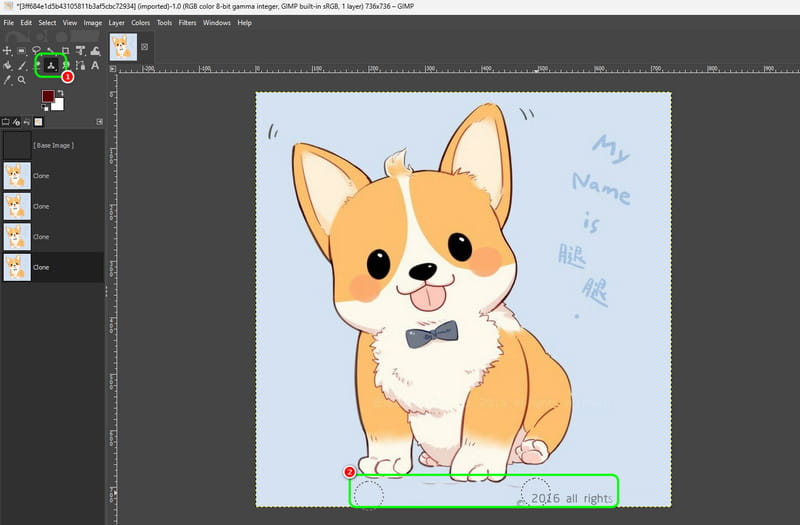Screen dimensions: 800x525
Task: Open the Filters menu
Action: click(x=187, y=22)
